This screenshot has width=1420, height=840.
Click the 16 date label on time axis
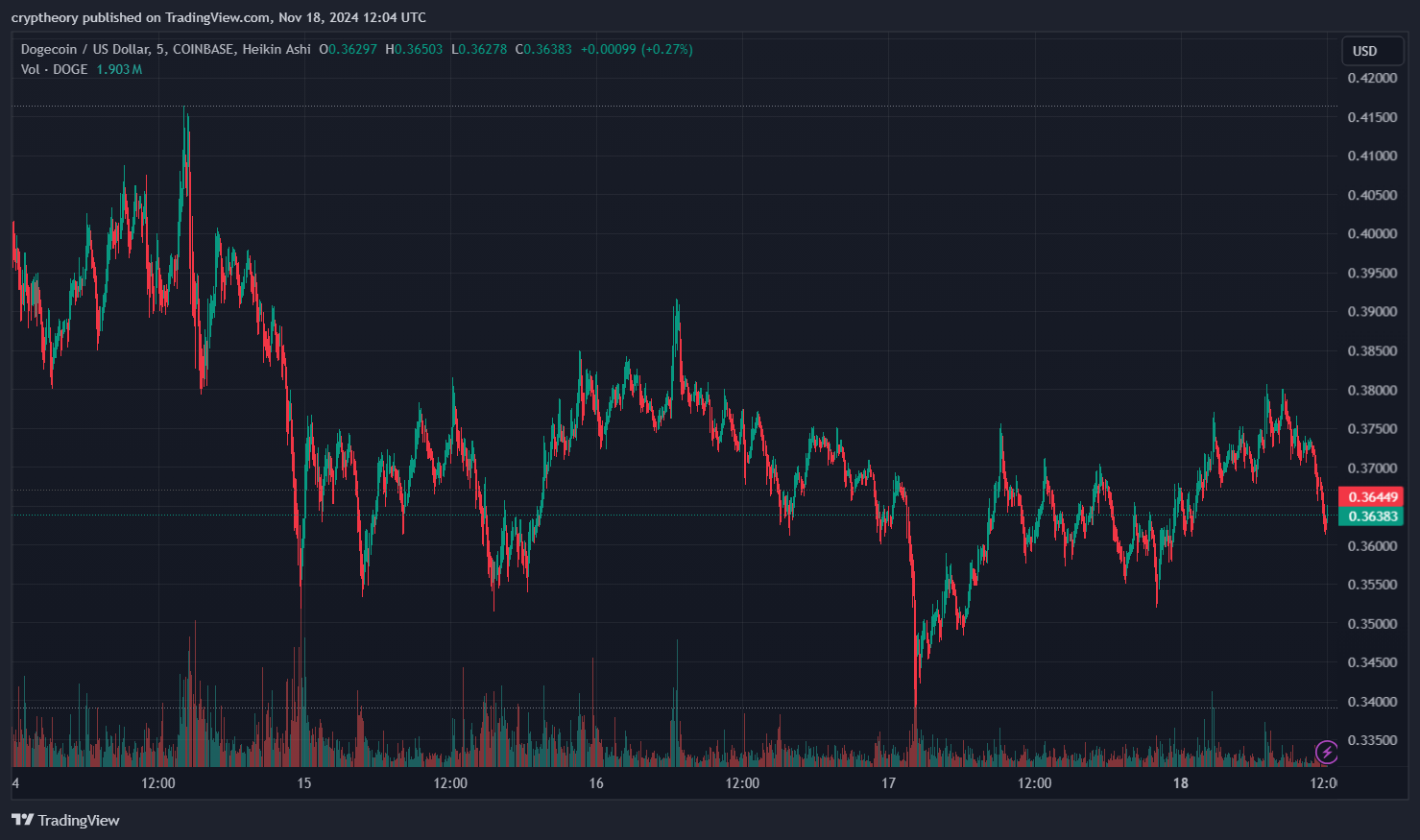(596, 782)
